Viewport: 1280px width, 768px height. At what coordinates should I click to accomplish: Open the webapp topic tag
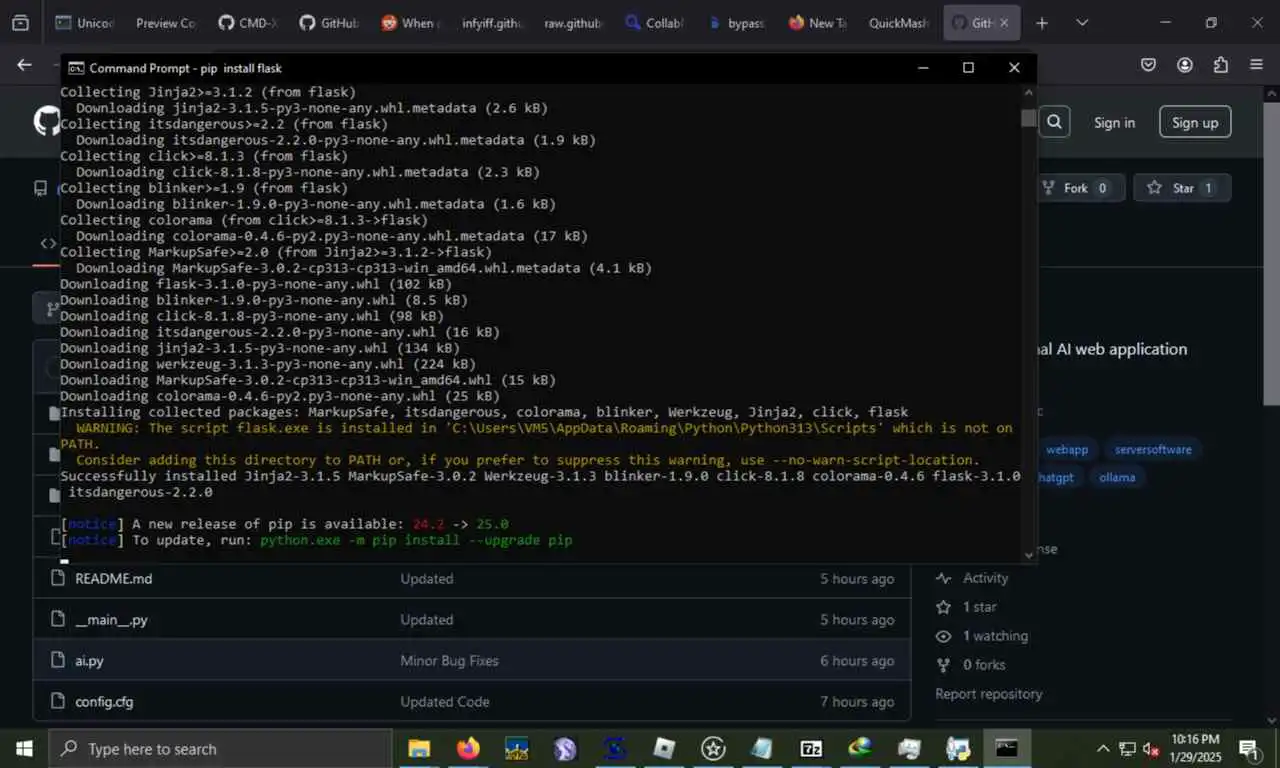click(x=1066, y=450)
